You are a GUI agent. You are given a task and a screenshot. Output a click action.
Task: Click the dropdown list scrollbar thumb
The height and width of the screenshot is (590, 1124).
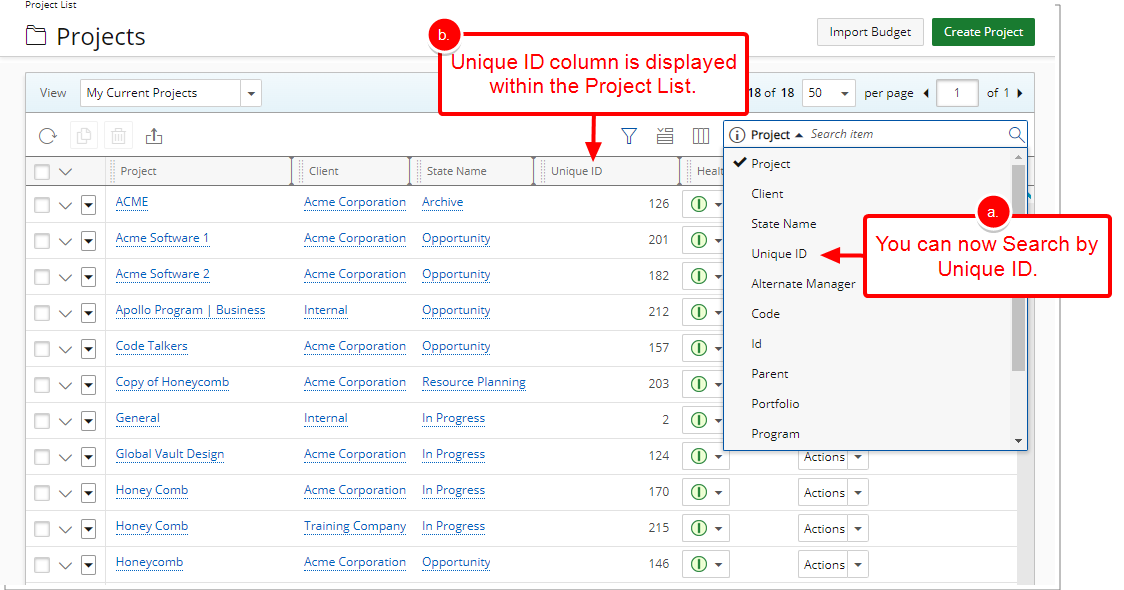[1018, 267]
